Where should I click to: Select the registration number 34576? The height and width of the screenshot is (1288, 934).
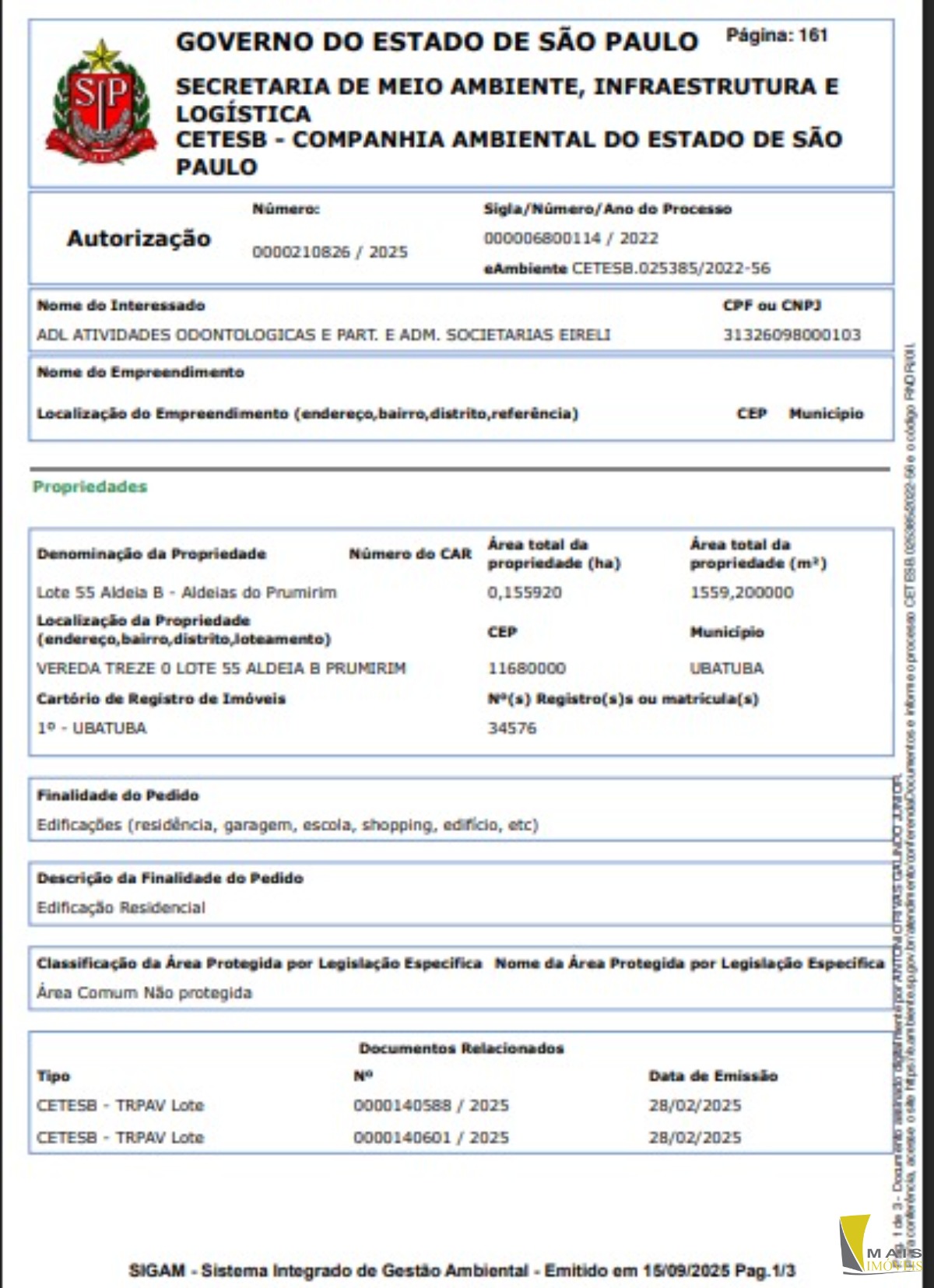pos(512,728)
